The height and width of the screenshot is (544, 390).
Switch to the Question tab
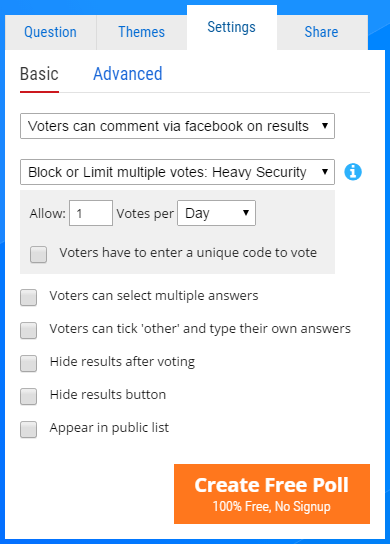pos(51,32)
